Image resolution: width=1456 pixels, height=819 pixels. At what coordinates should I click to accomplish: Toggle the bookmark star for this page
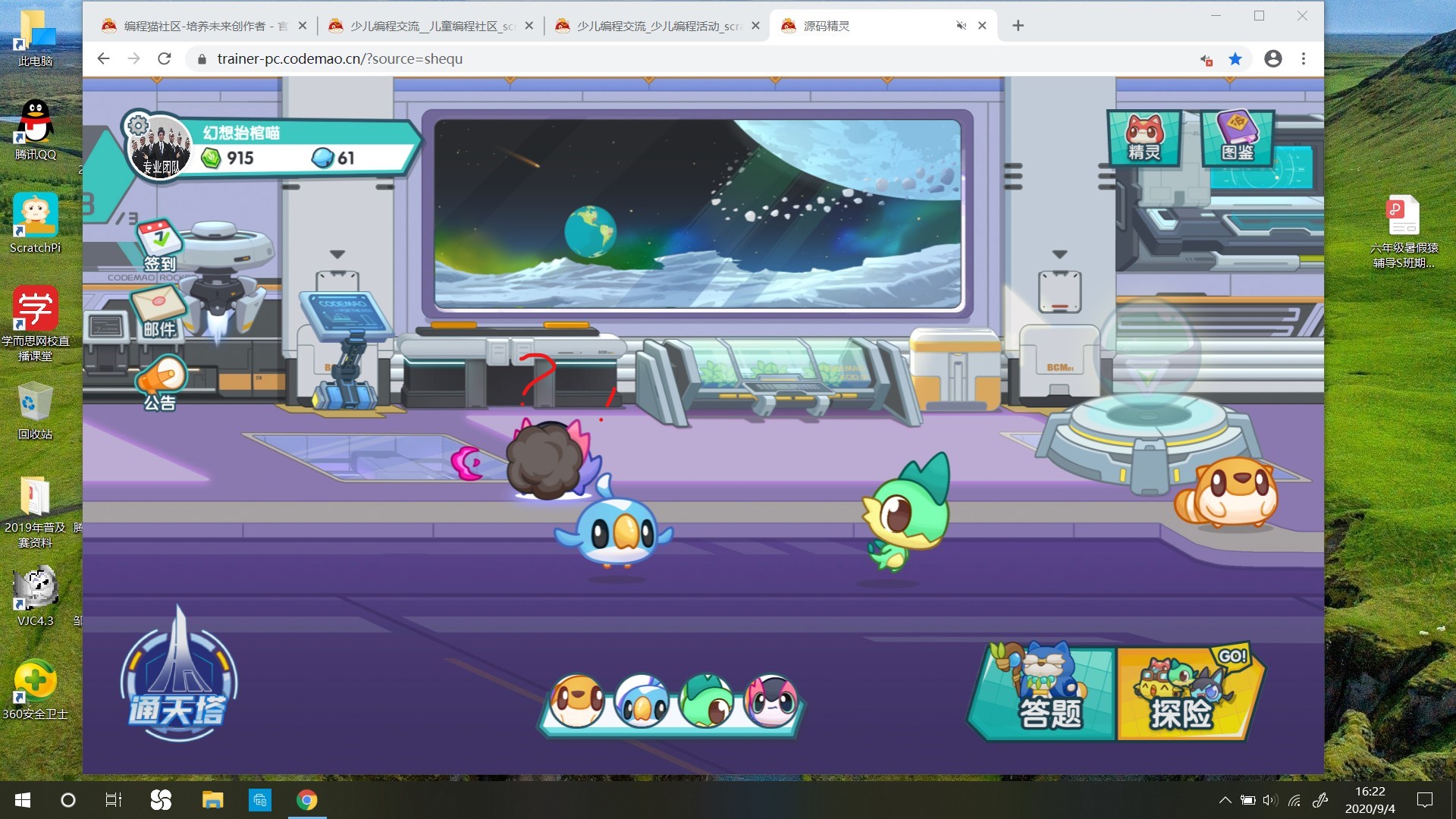click(1235, 58)
